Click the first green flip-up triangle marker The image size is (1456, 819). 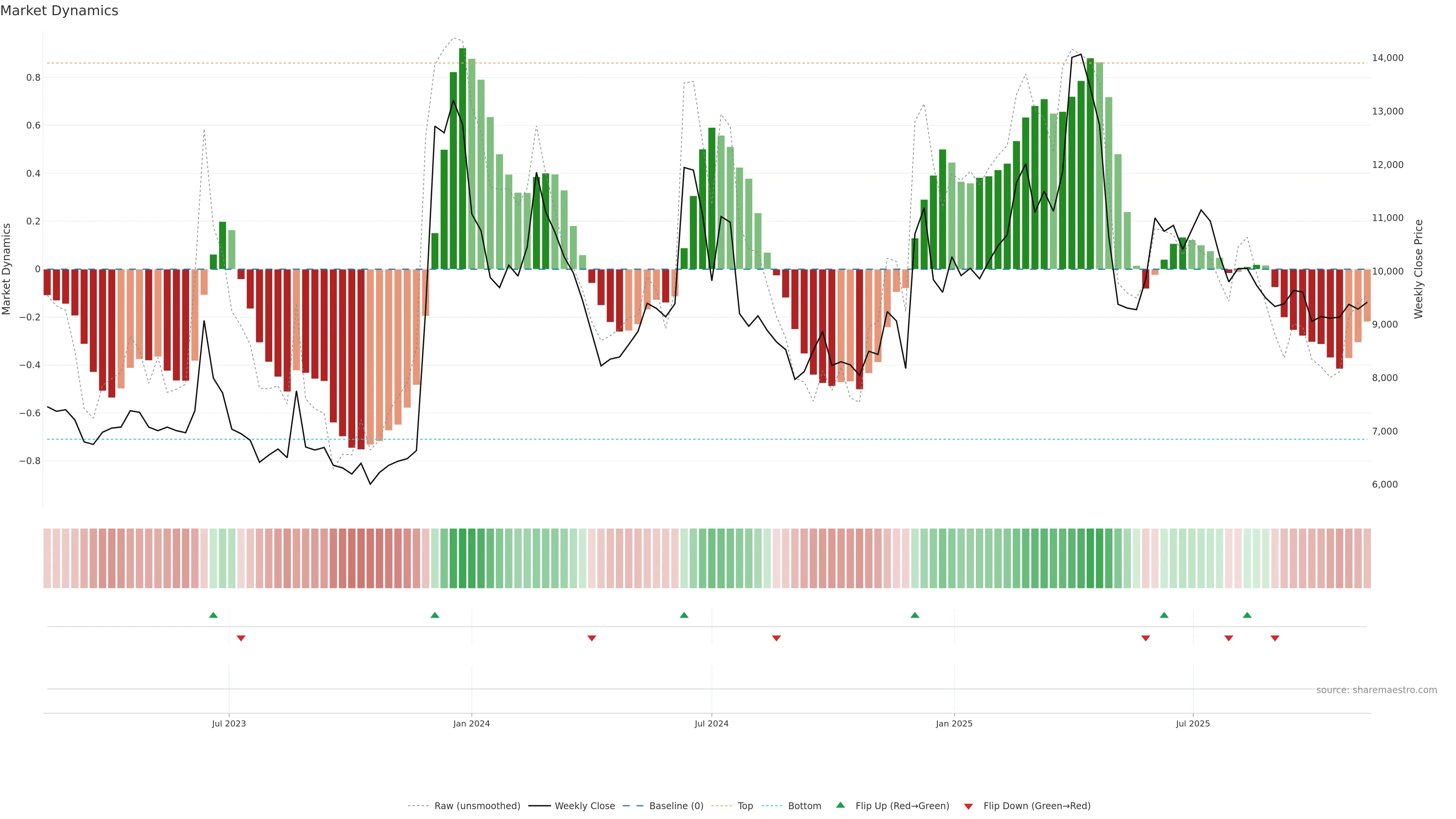tap(213, 615)
